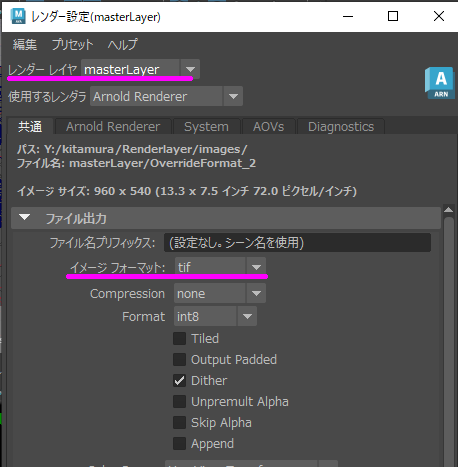Screen dimensions: 458x467
Task: Open the Compression none dropdown
Action: click(220, 293)
